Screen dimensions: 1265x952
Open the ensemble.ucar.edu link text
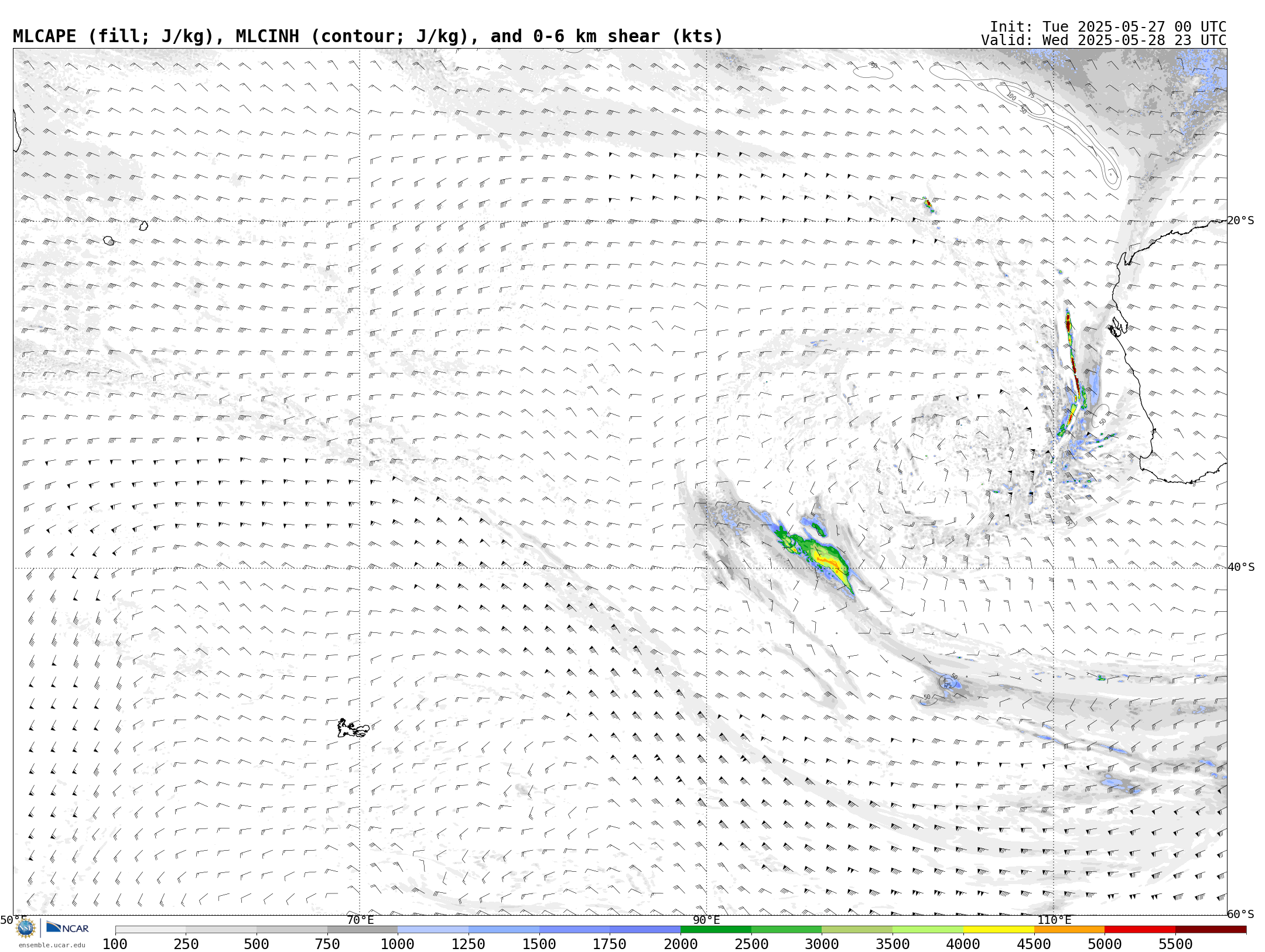coord(52,945)
